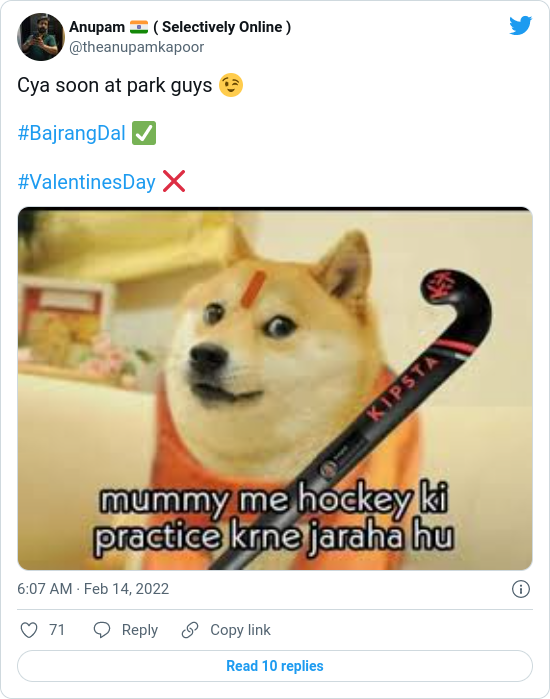The image size is (550, 699).
Task: Click the Twitter bird logo
Action: (521, 25)
